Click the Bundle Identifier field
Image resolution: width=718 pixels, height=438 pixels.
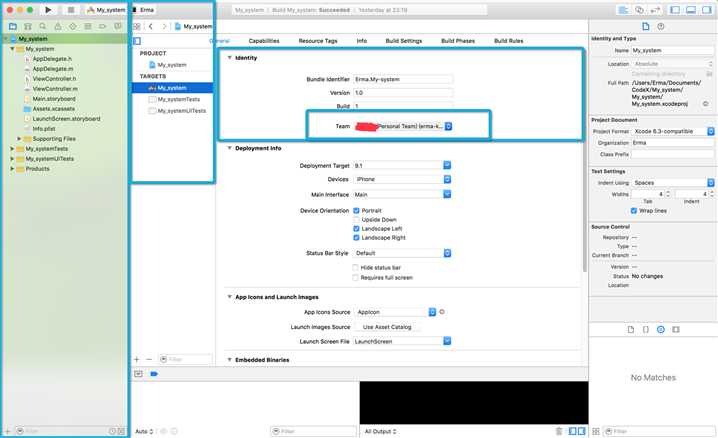tap(403, 79)
